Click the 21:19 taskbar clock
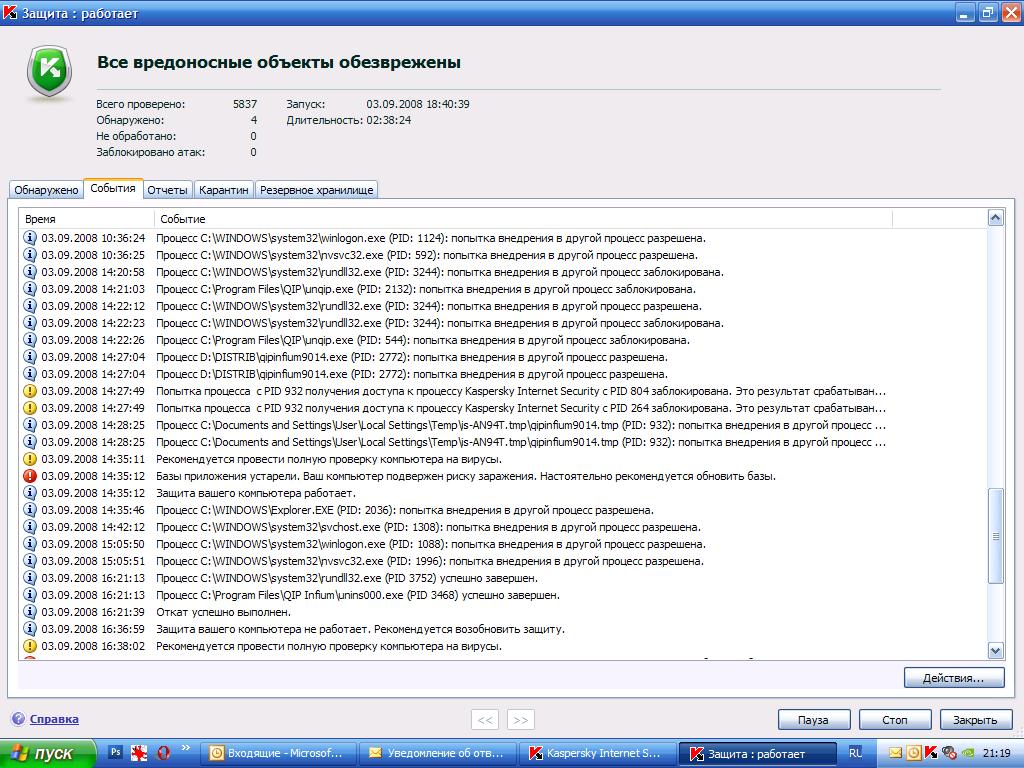The height and width of the screenshot is (768, 1024). click(997, 753)
